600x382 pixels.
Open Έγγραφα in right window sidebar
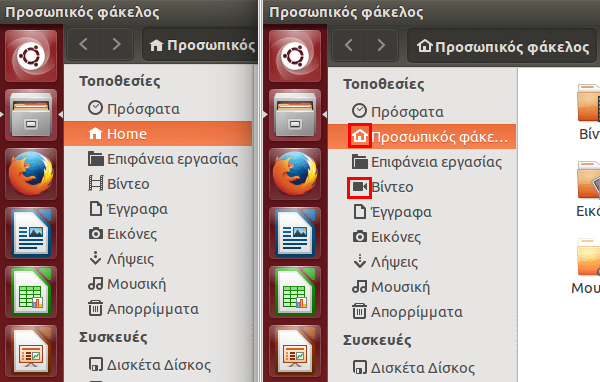422,212
